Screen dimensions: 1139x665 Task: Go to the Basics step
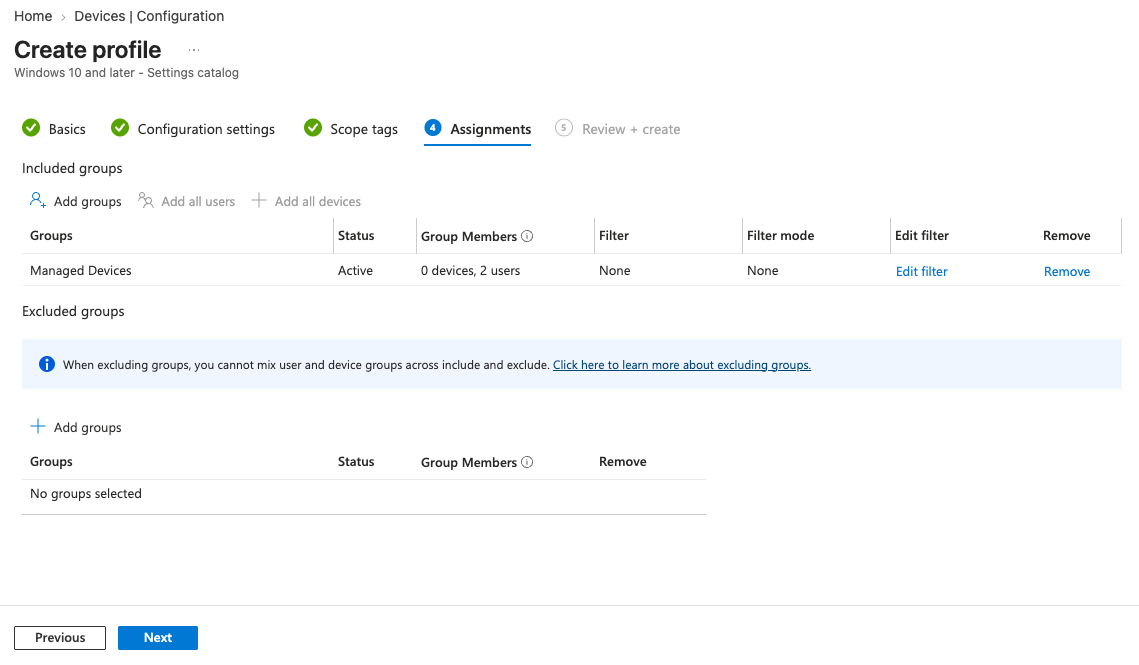pyautogui.click(x=67, y=129)
